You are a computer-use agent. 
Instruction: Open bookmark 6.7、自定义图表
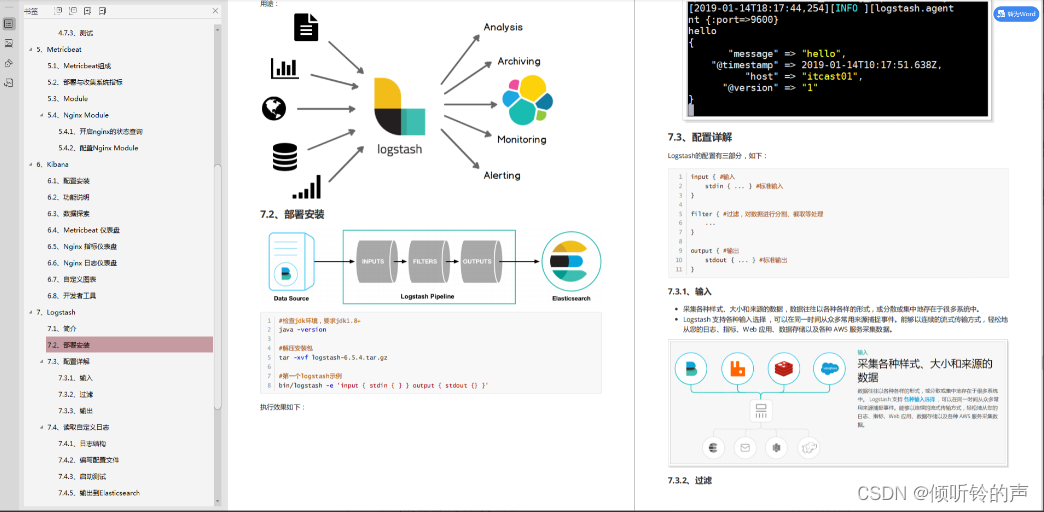[x=72, y=279]
